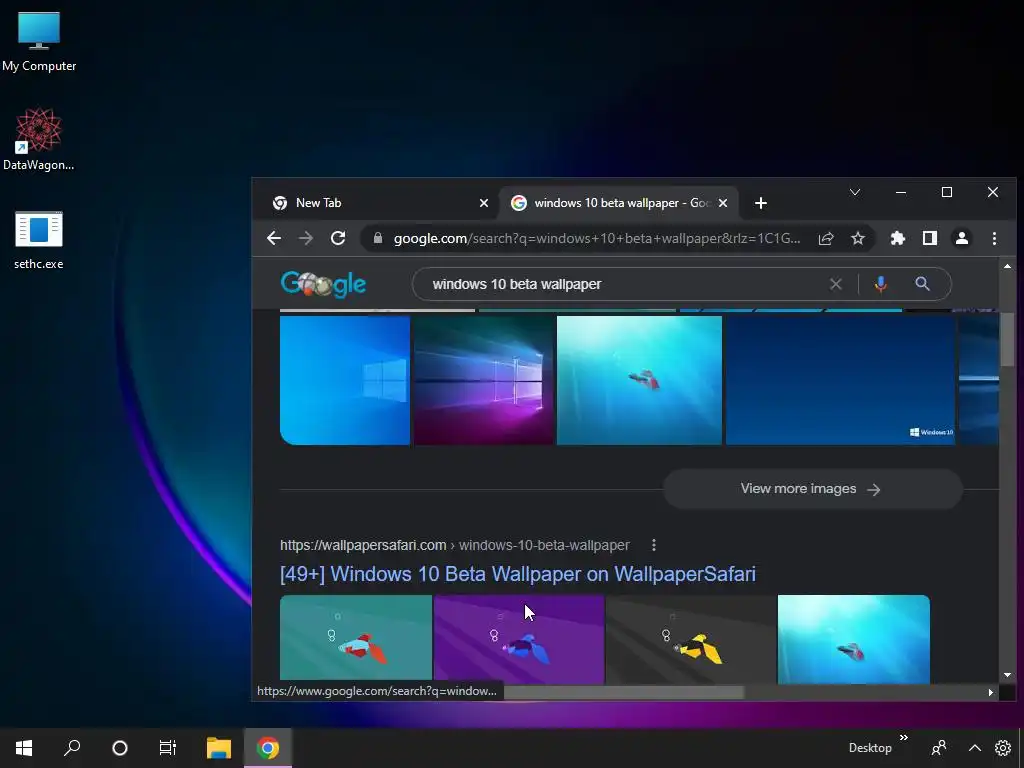Click the address bar URL
Image resolution: width=1024 pixels, height=768 pixels.
point(597,238)
